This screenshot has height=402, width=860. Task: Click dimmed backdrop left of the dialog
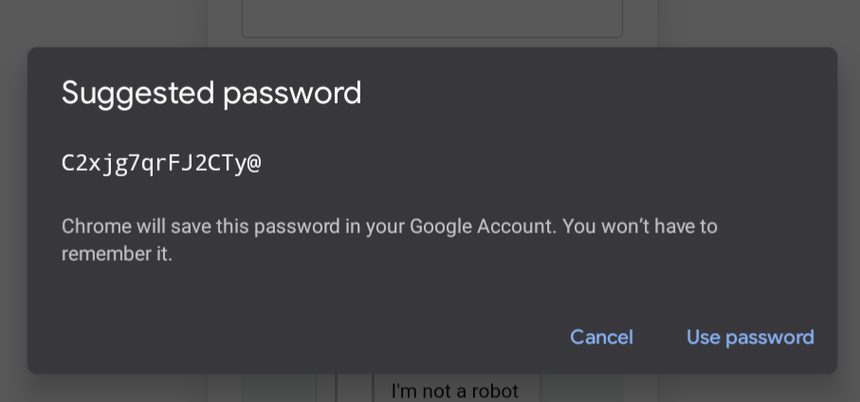pos(12,200)
